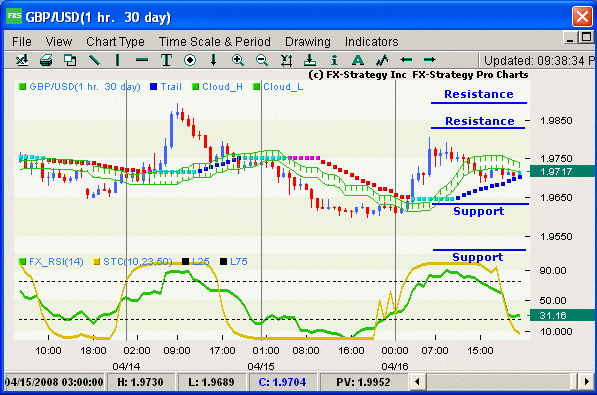Viewport: 597px width, 395px height.
Task: Click the L: 1.9689 status field
Action: [x=211, y=382]
